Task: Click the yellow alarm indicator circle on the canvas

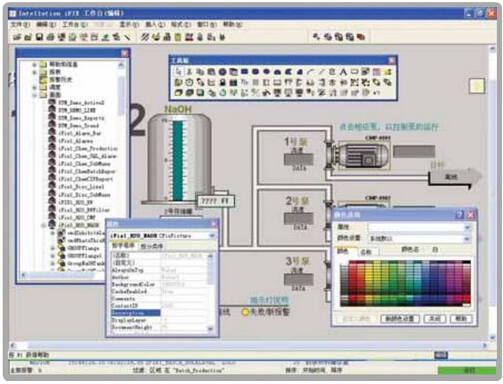Action: [x=245, y=312]
